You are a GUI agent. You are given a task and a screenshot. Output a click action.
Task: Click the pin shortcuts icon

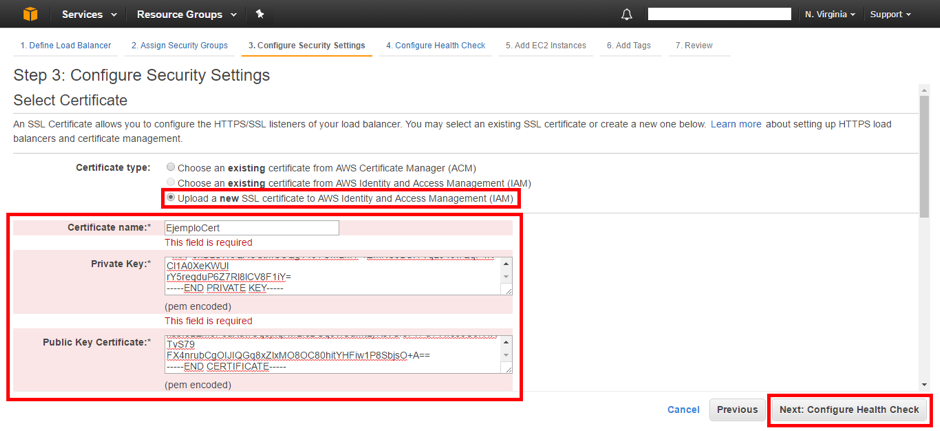pos(260,14)
